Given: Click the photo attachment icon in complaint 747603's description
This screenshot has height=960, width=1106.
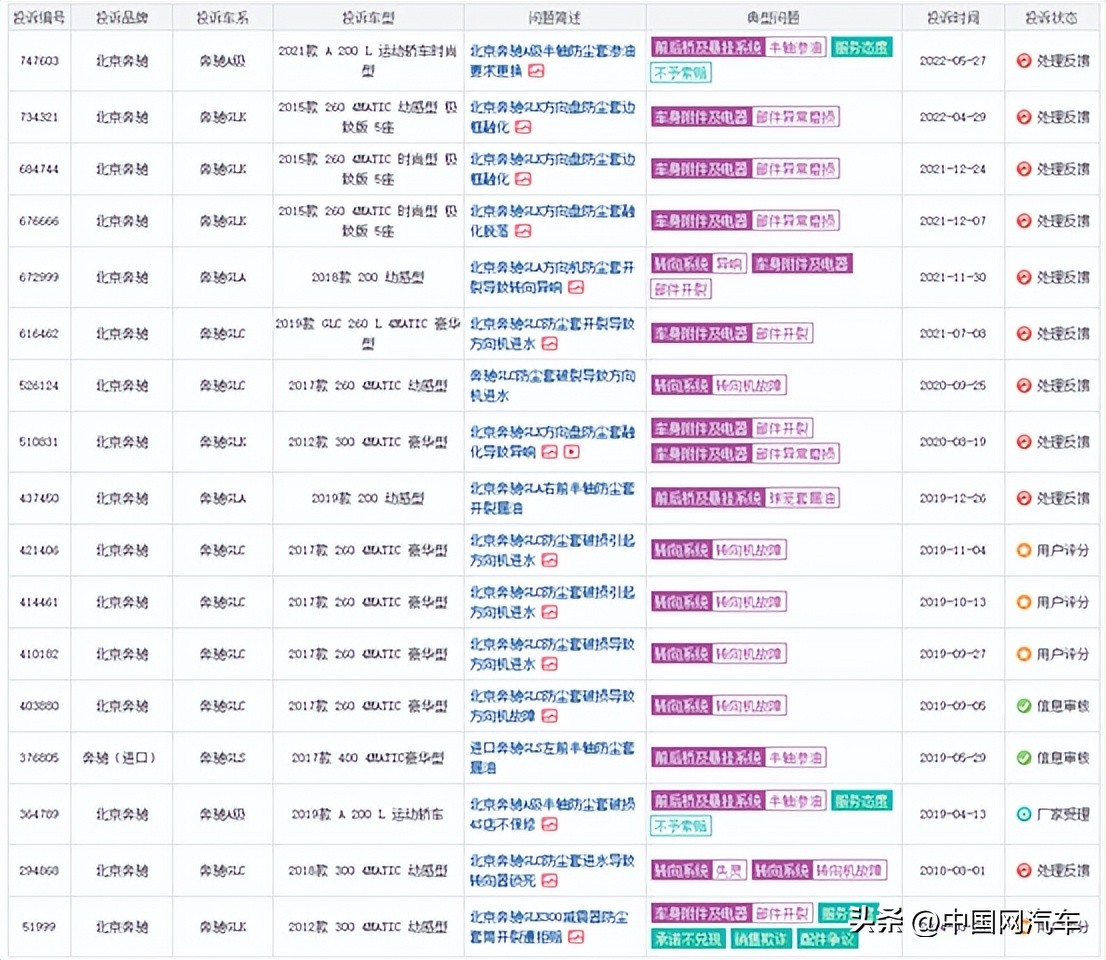Looking at the screenshot, I should click(534, 71).
